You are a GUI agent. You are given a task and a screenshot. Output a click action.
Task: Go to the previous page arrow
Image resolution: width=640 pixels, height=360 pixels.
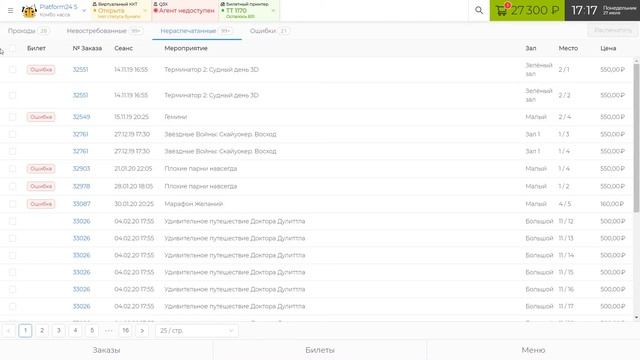point(9,331)
